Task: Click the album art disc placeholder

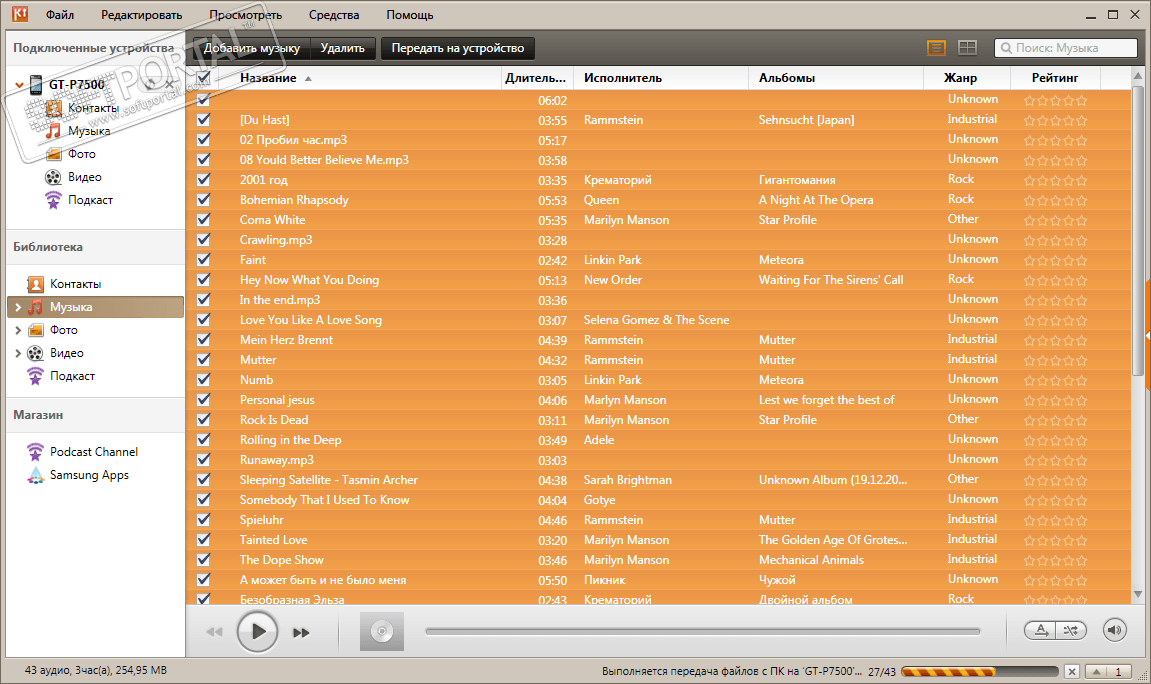Action: (382, 631)
